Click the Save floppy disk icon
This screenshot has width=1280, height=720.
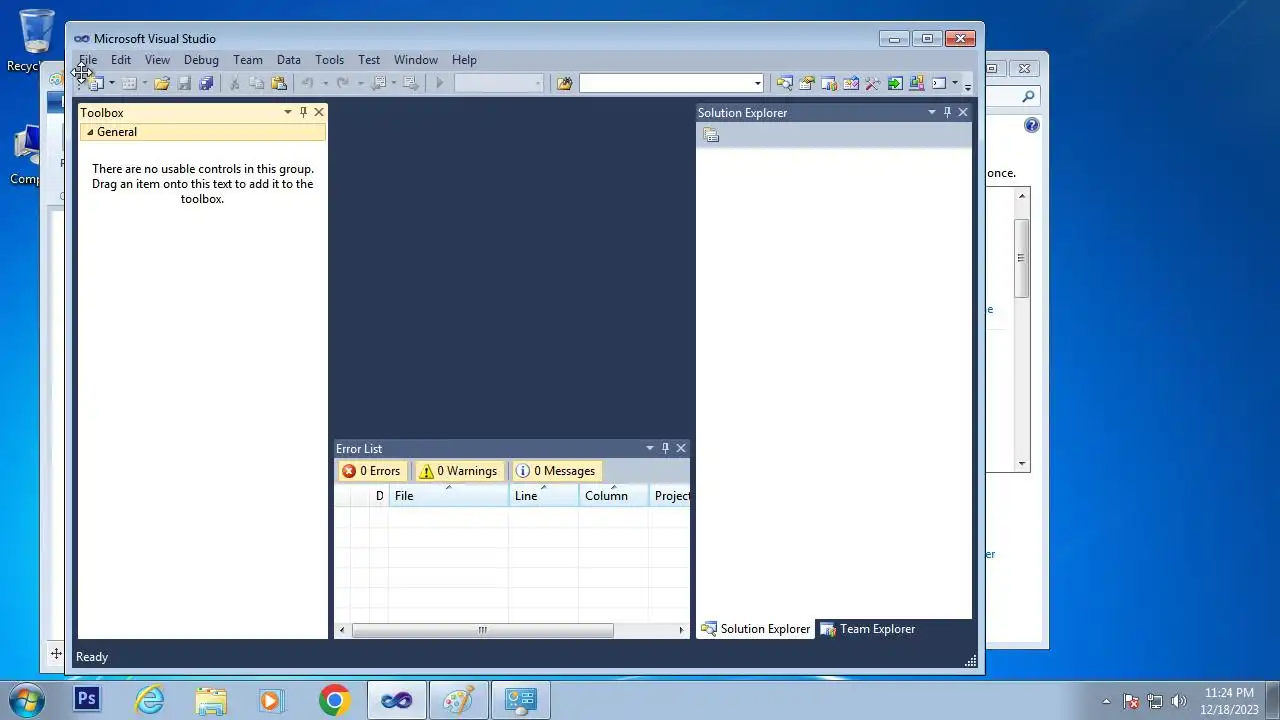184,84
